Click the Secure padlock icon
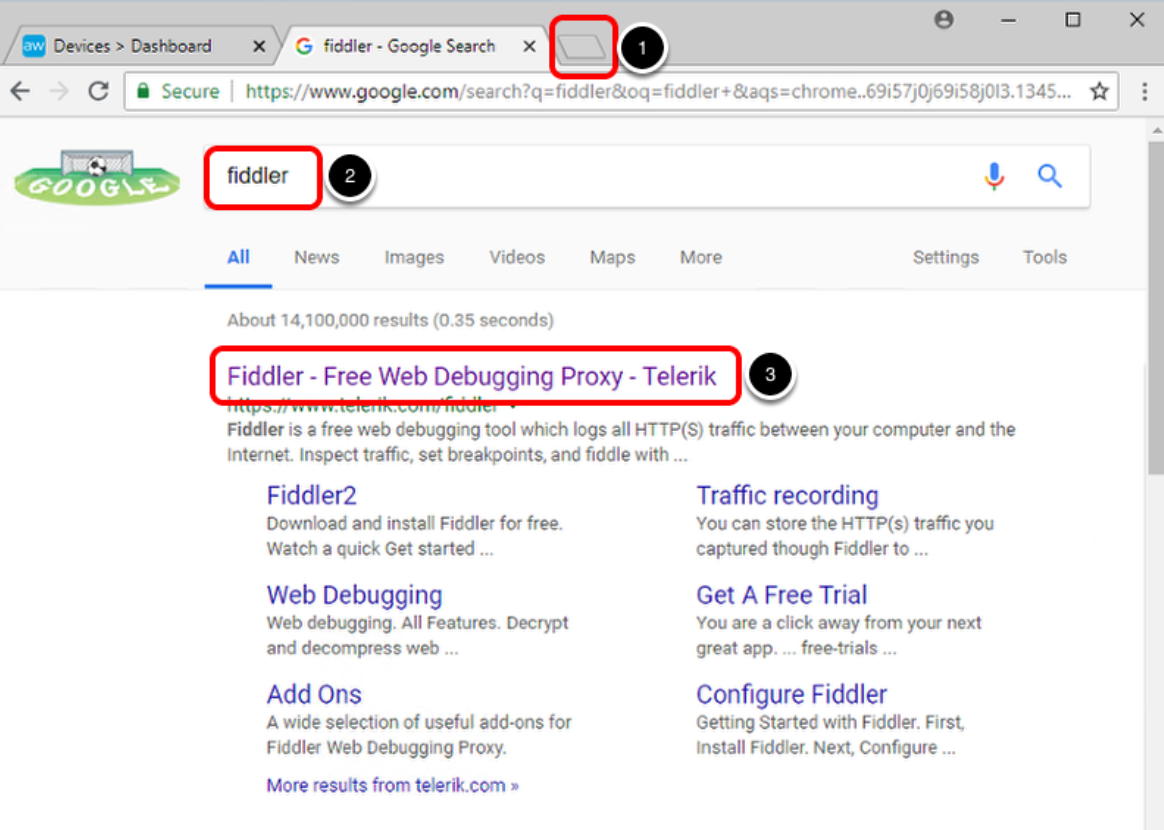Screen dimensions: 1164x830 click(147, 91)
